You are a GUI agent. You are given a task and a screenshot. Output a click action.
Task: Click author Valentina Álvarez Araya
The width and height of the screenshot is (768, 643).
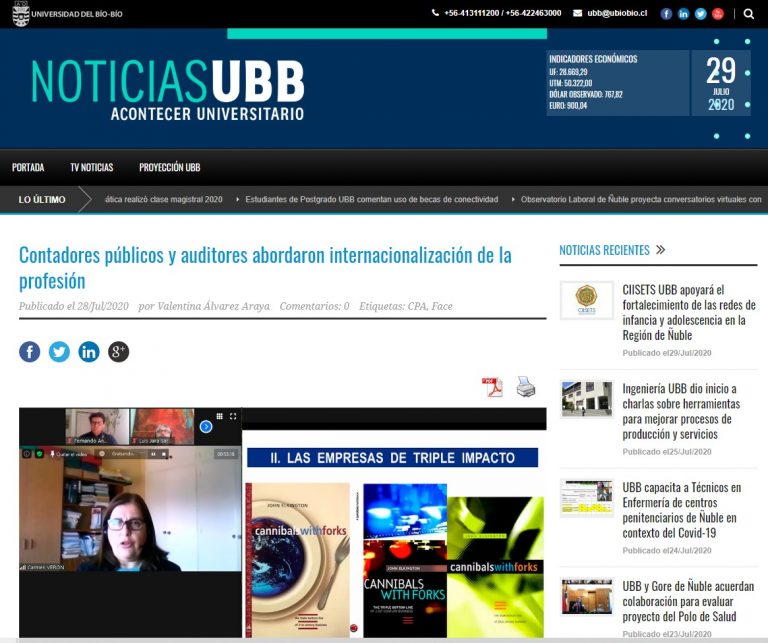(x=213, y=306)
